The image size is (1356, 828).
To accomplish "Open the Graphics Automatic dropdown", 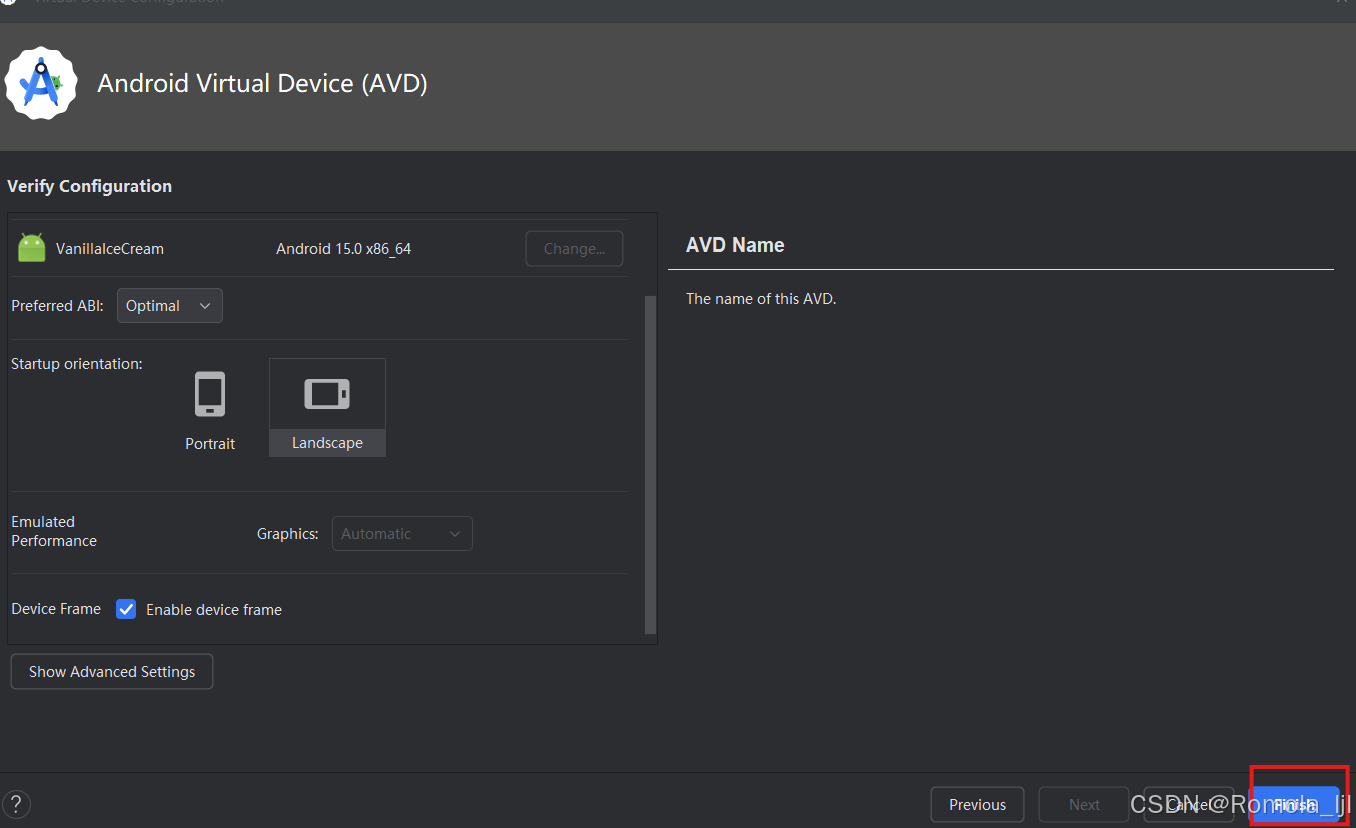I will click(402, 534).
